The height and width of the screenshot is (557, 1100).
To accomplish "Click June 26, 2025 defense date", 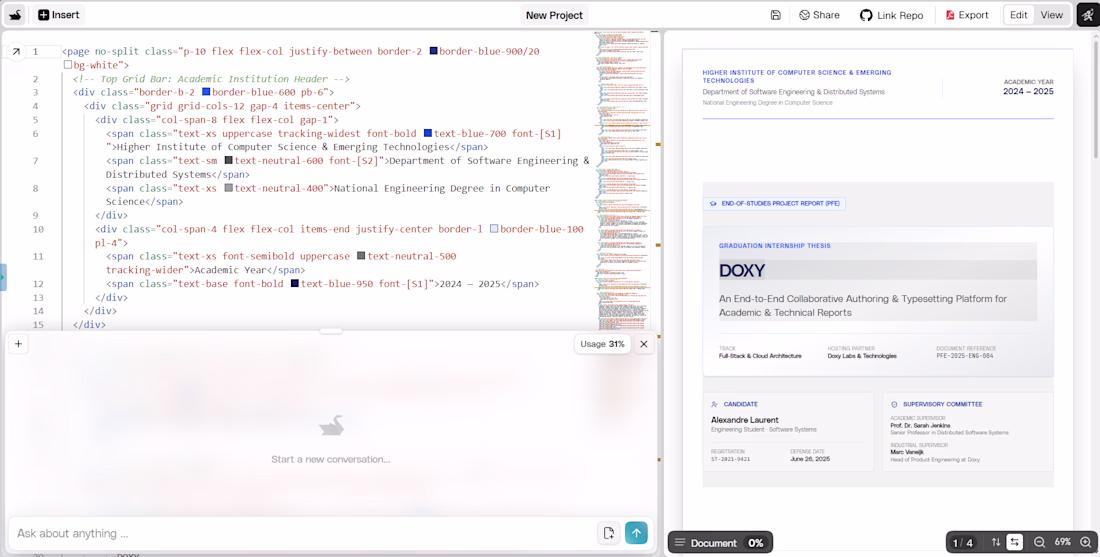I will point(810,459).
